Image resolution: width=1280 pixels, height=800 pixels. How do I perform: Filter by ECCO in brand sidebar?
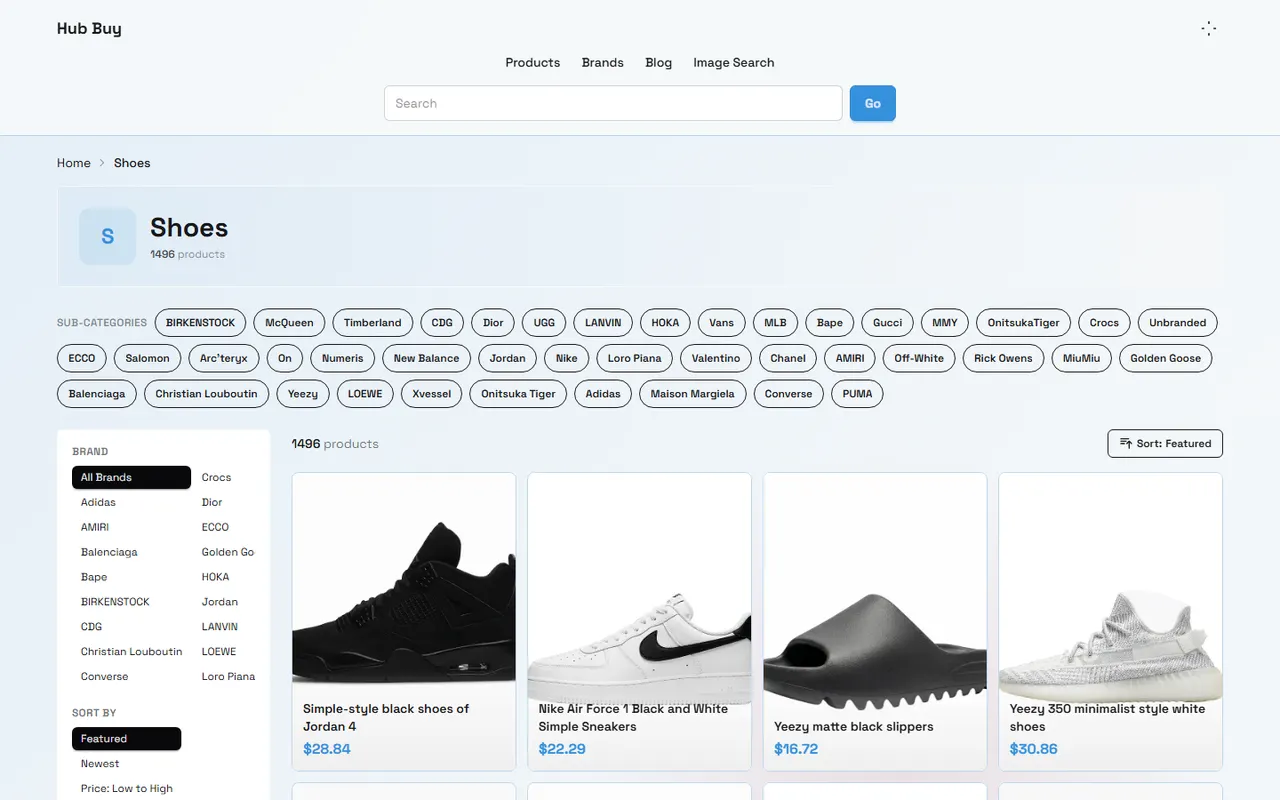(215, 527)
